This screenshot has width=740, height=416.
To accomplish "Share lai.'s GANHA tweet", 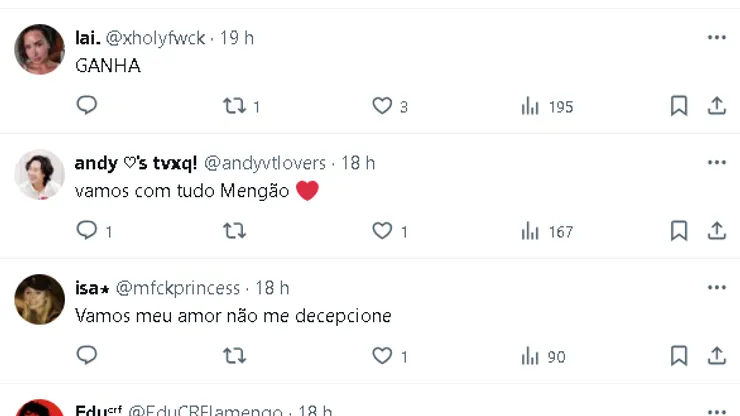I will [x=716, y=106].
